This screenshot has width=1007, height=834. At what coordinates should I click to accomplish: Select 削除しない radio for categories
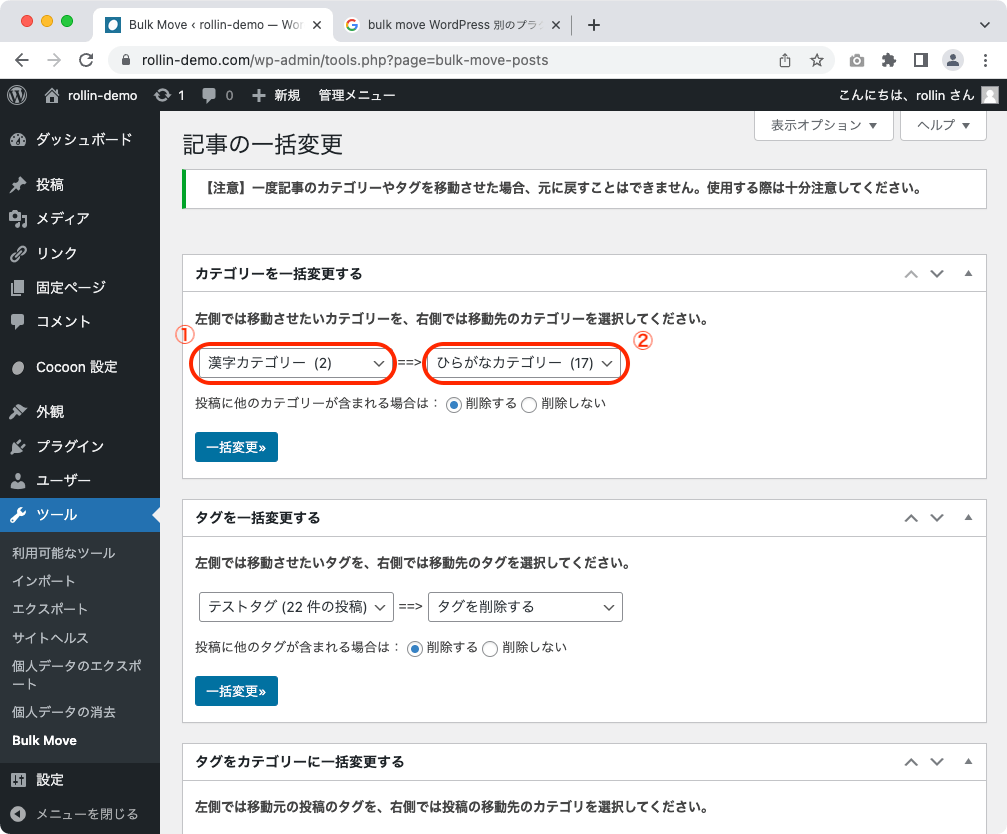click(529, 405)
